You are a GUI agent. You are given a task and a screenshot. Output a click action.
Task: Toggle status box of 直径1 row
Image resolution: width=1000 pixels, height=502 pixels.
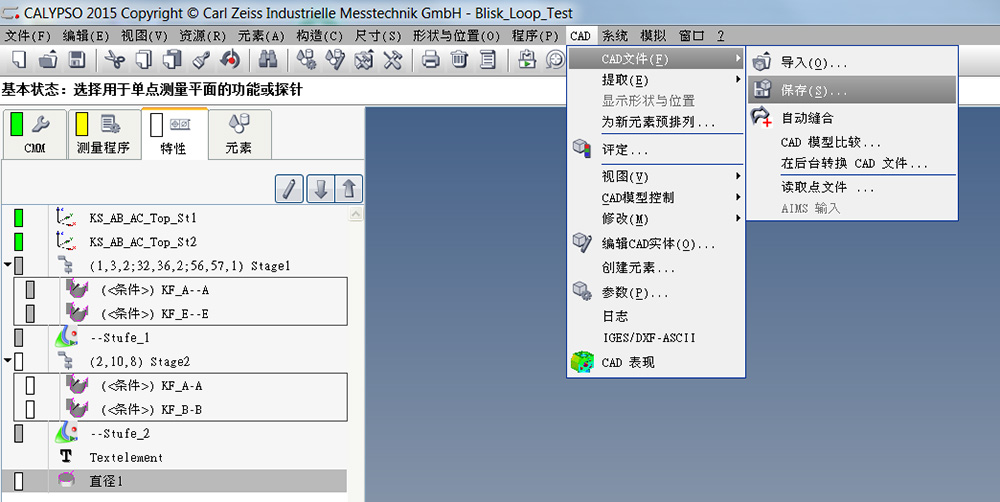[18, 482]
